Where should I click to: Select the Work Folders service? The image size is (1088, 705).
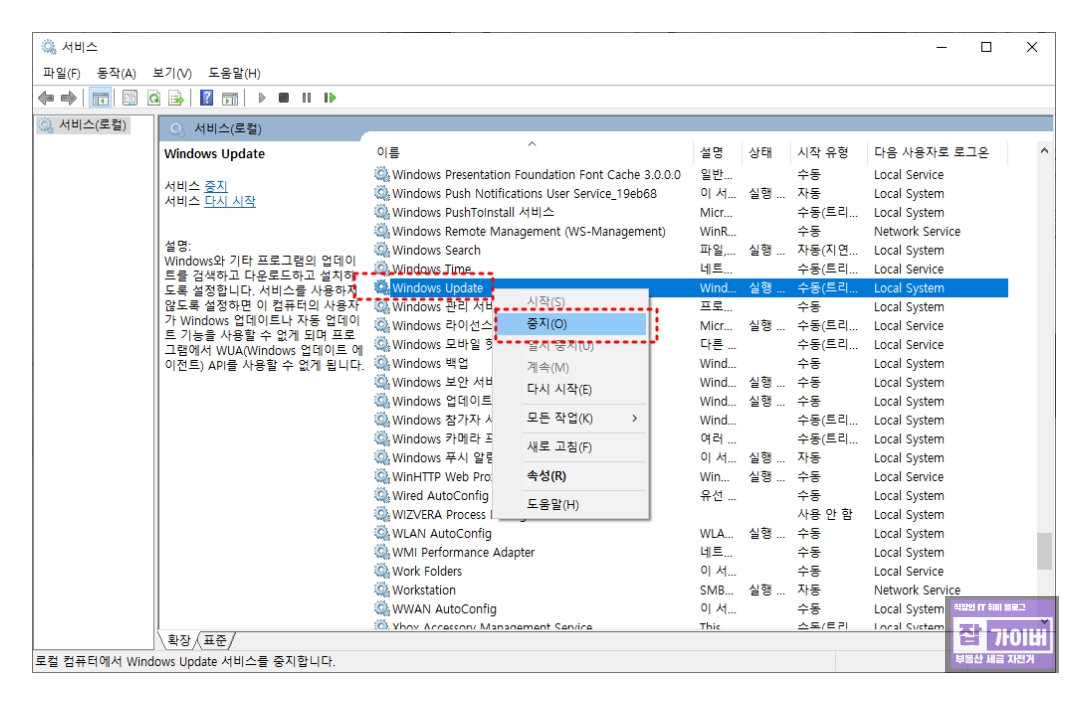click(x=690, y=571)
